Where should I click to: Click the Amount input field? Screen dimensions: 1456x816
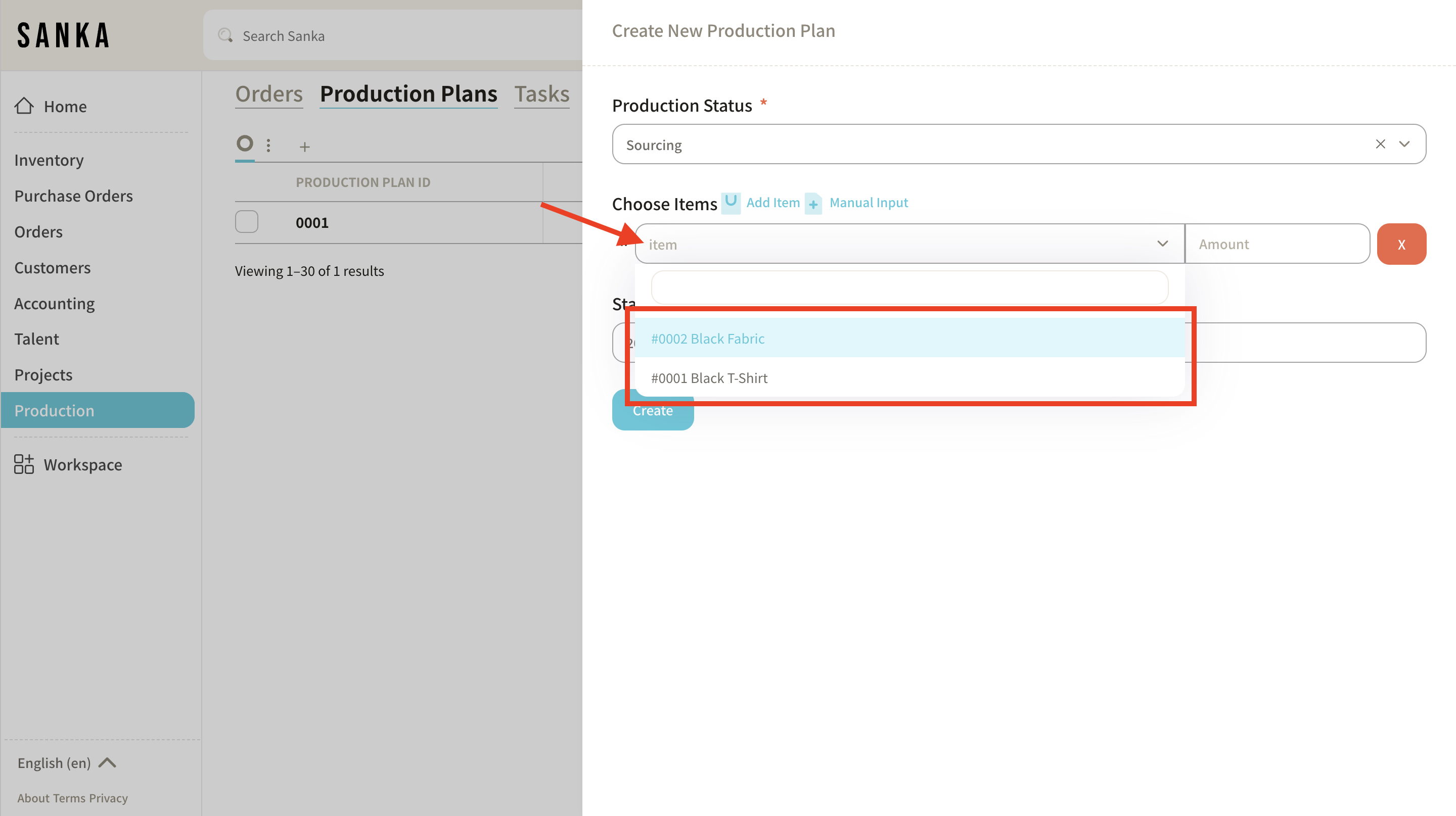(x=1276, y=244)
